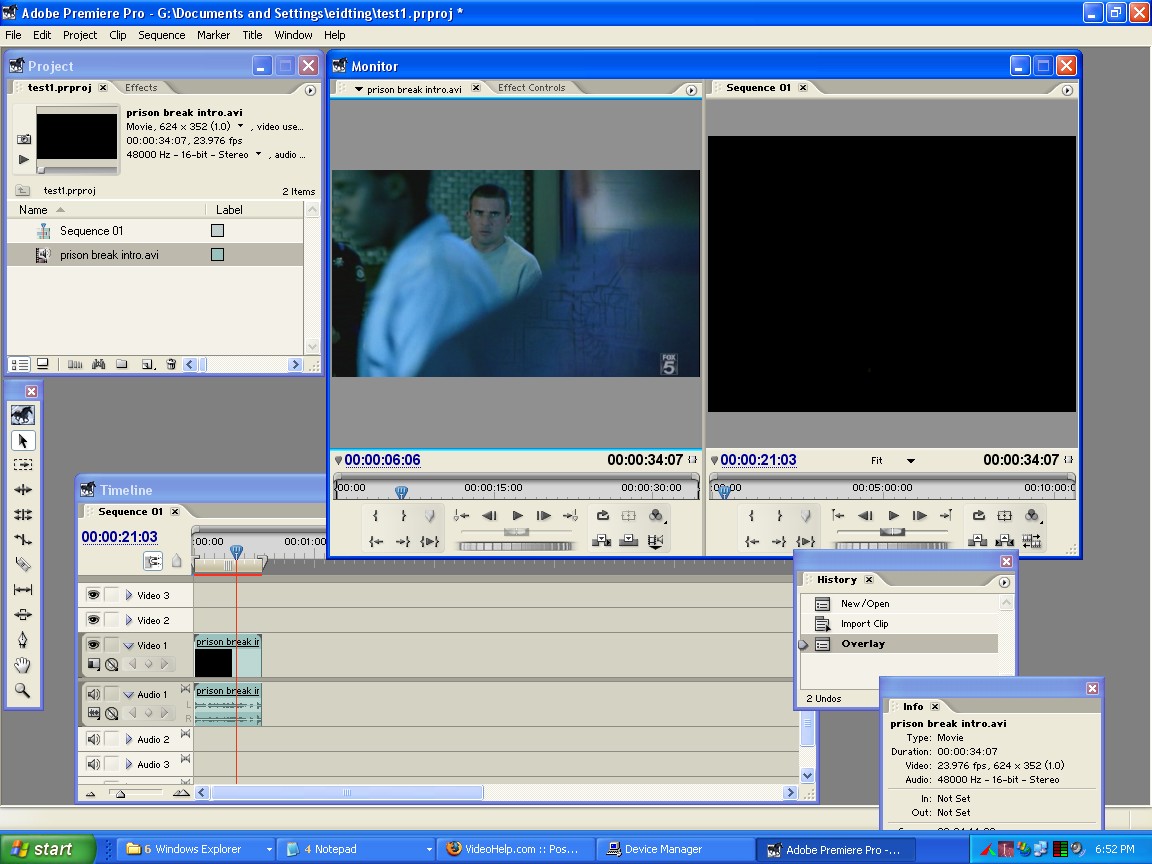
Task: Choose the Slide tool
Action: click(23, 614)
